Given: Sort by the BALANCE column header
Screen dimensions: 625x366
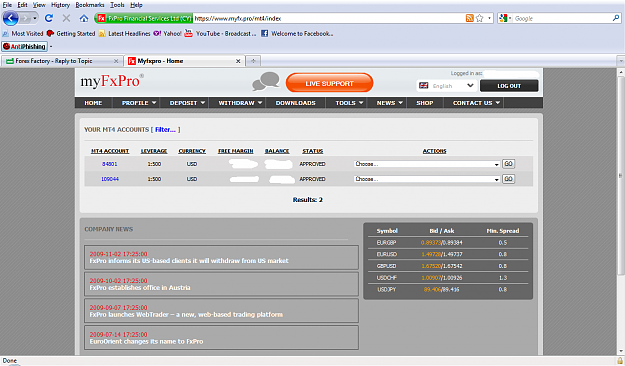Looking at the screenshot, I should tap(277, 151).
